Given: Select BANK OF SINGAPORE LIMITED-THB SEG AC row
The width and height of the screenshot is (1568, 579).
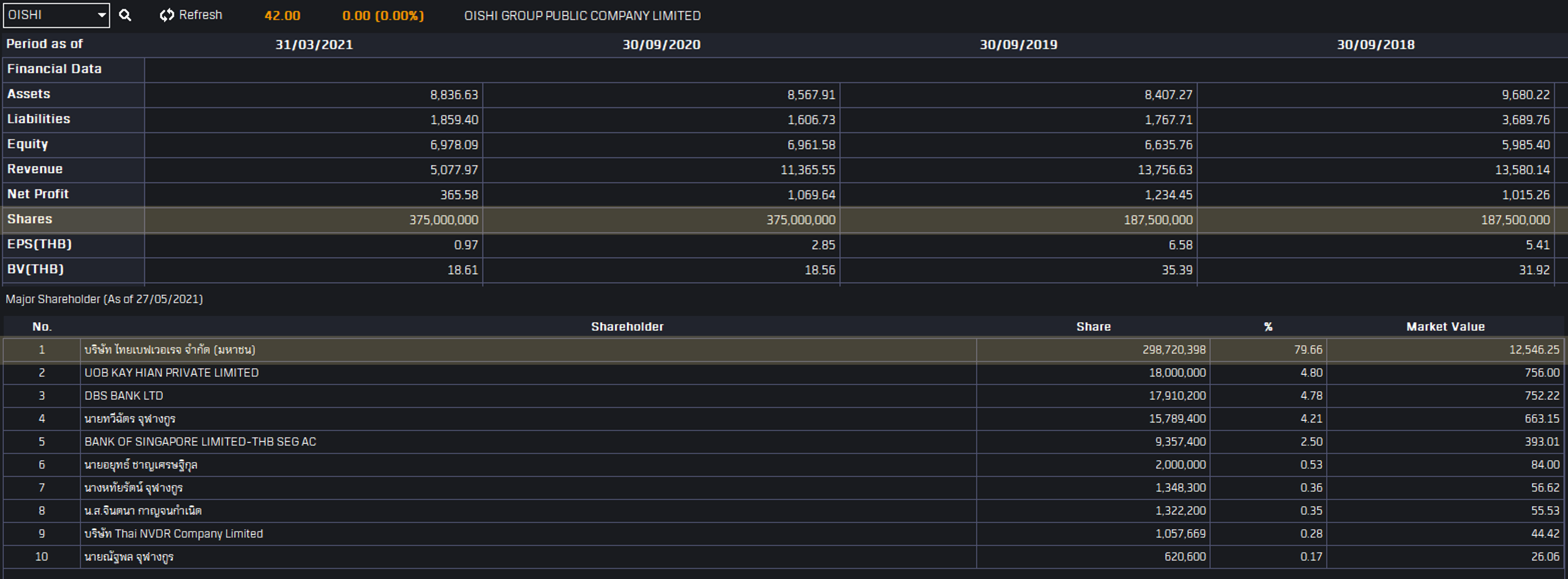Looking at the screenshot, I should tap(783, 442).
